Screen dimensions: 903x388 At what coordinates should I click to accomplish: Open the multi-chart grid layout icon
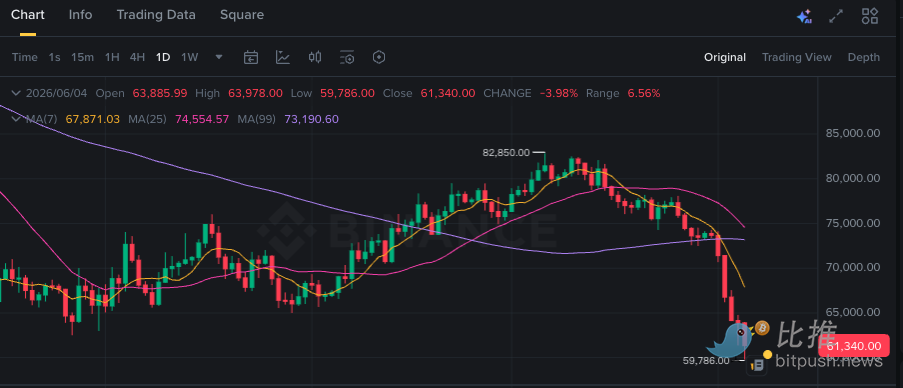(870, 16)
